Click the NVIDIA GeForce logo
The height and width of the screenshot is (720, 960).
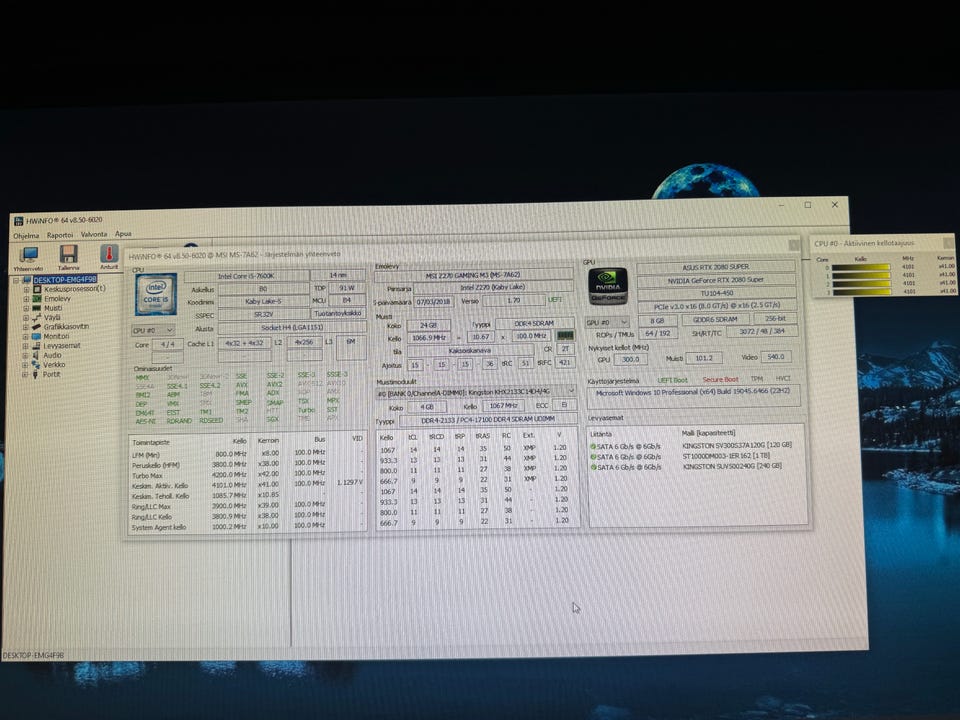tap(607, 287)
